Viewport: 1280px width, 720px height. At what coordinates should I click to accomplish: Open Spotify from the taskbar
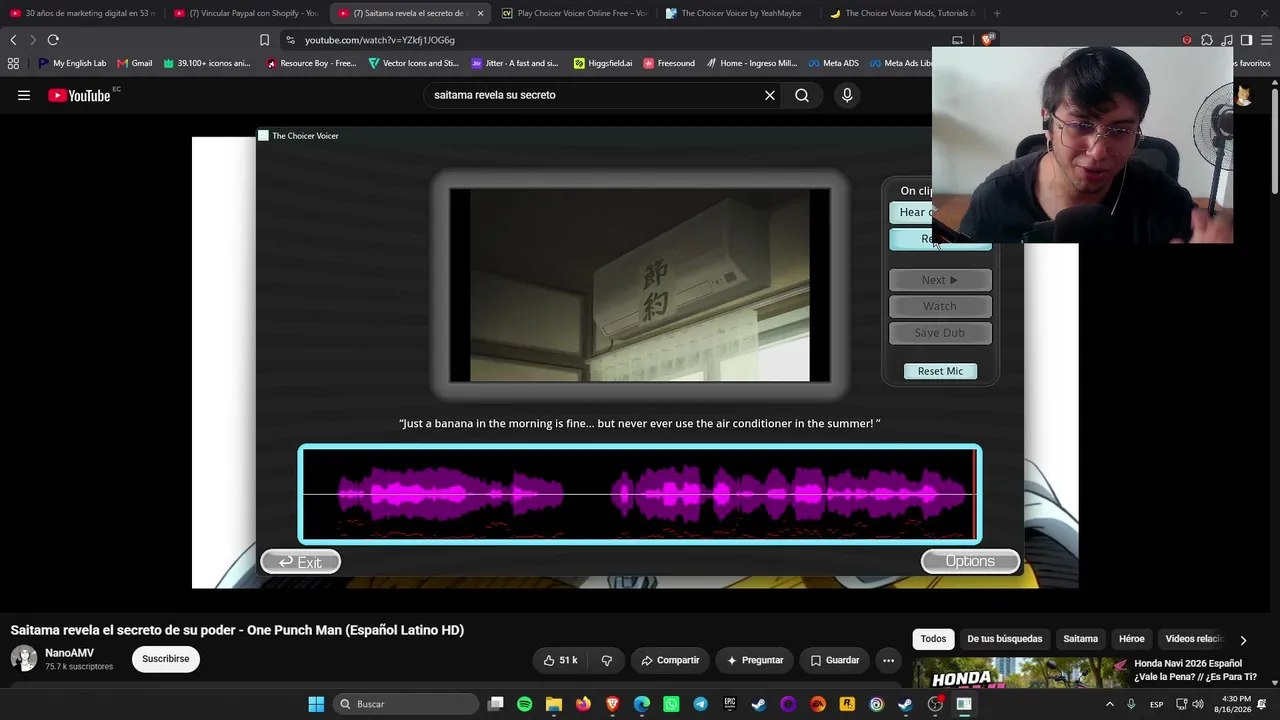click(x=525, y=704)
